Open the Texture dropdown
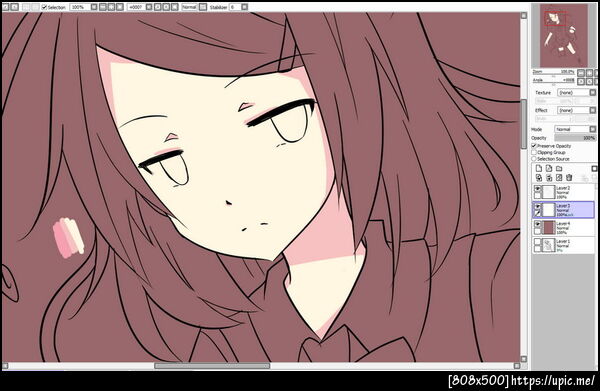Image resolution: width=600 pixels, height=391 pixels. (x=577, y=93)
